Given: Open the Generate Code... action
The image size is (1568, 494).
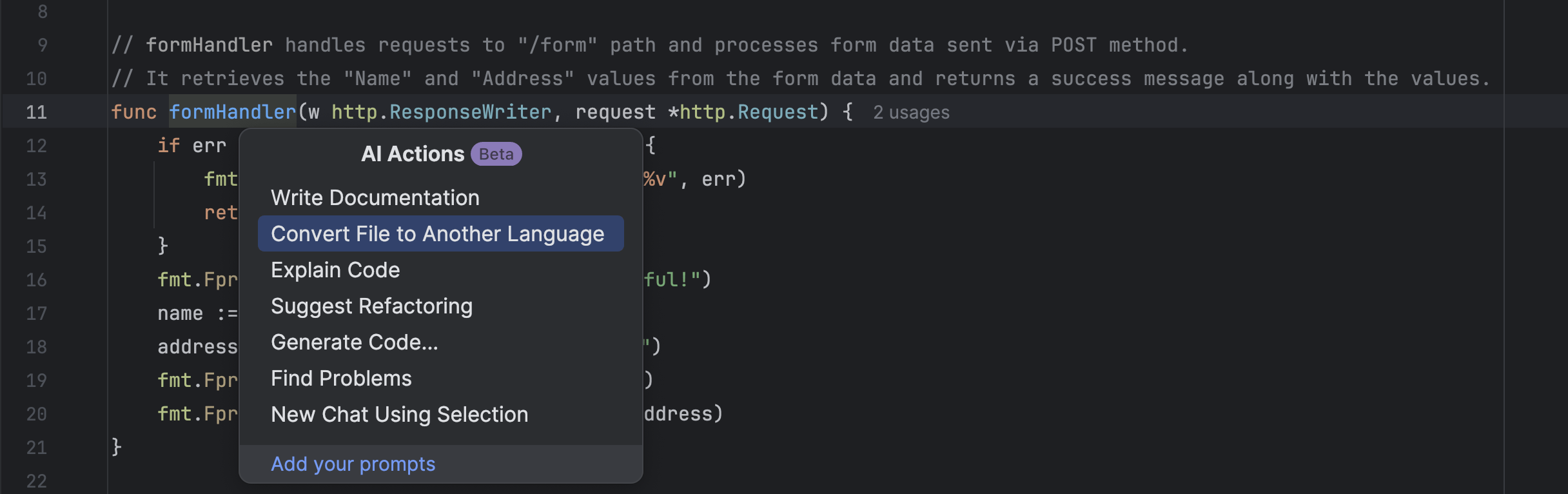Looking at the screenshot, I should pos(354,342).
